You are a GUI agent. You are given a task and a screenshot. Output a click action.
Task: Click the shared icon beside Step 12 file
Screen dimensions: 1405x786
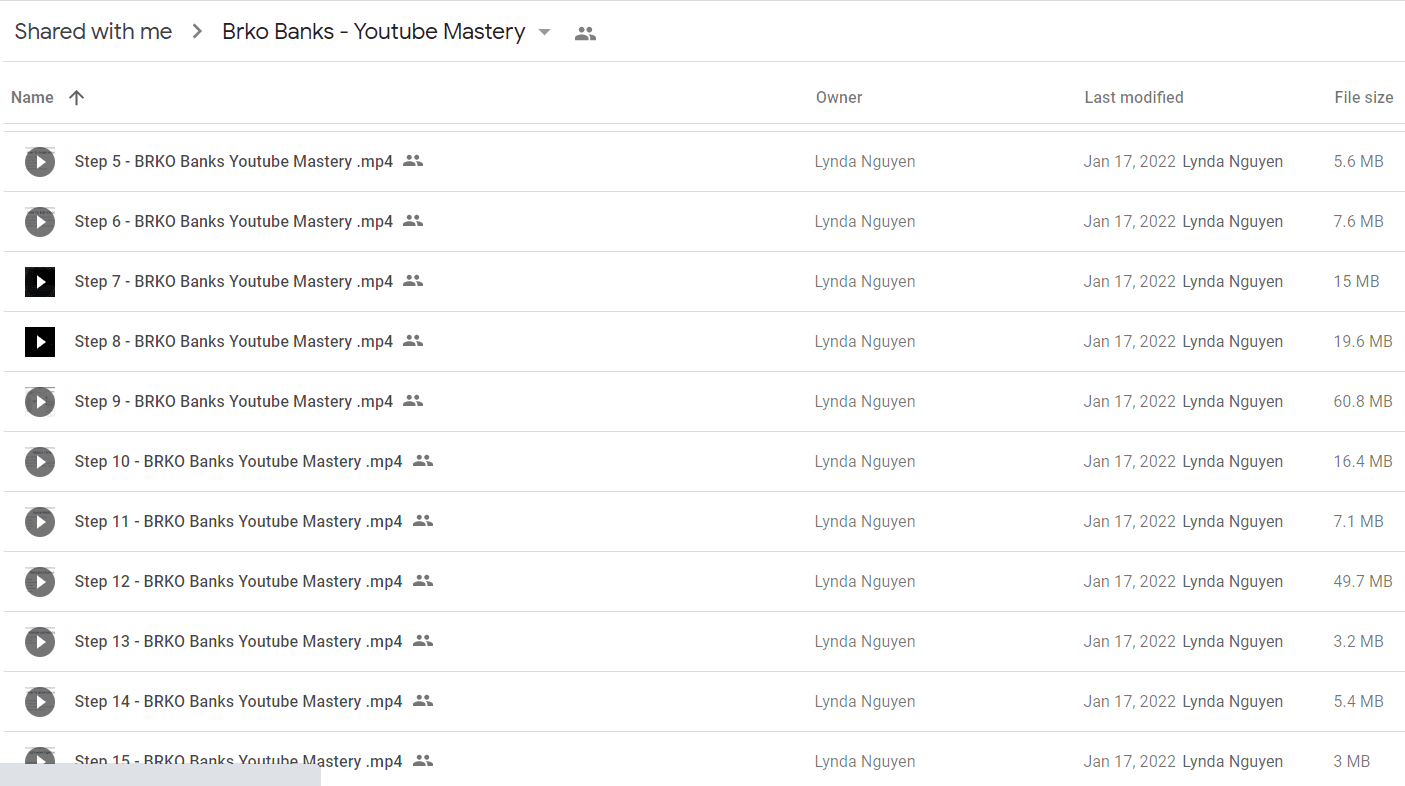[x=423, y=580]
